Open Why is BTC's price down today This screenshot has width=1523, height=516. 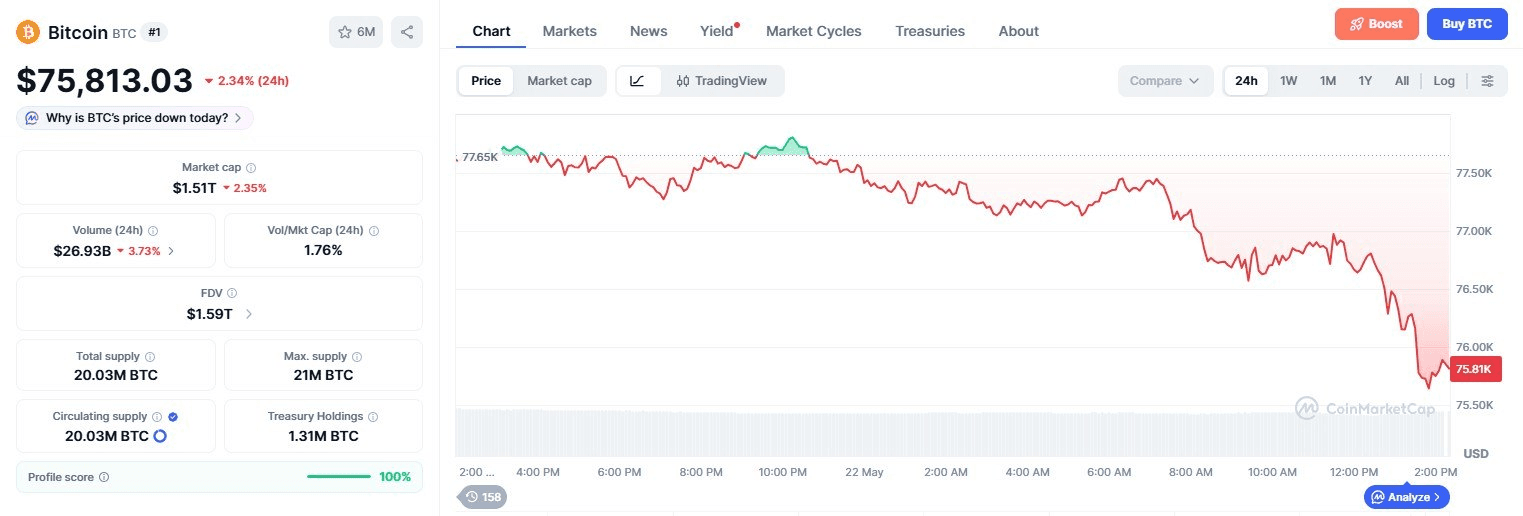(135, 118)
